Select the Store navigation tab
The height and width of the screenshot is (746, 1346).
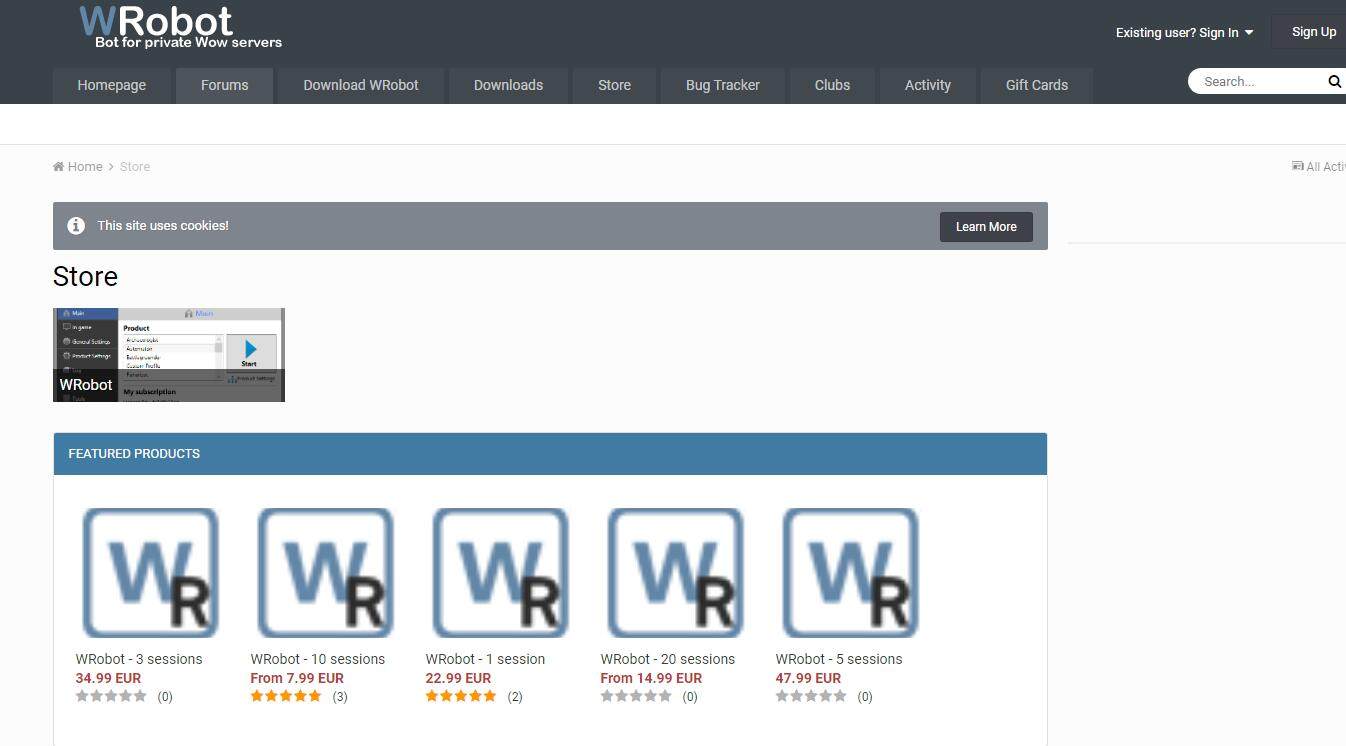pyautogui.click(x=614, y=86)
